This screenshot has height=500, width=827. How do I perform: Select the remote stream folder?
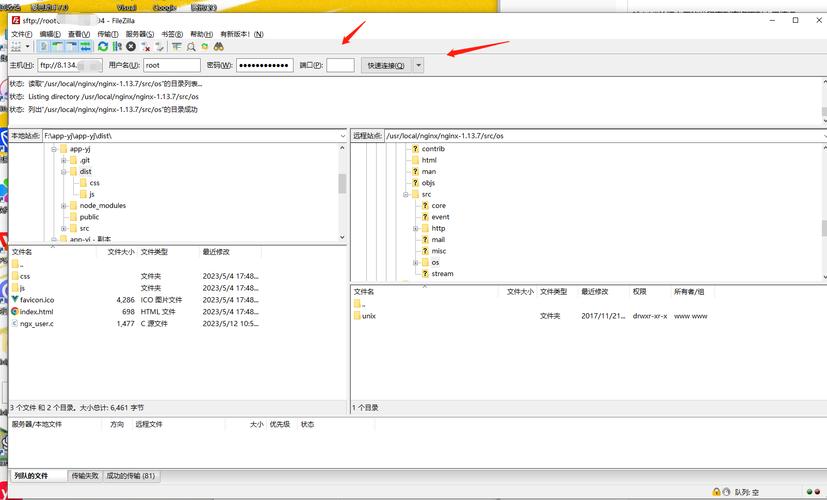[442, 274]
